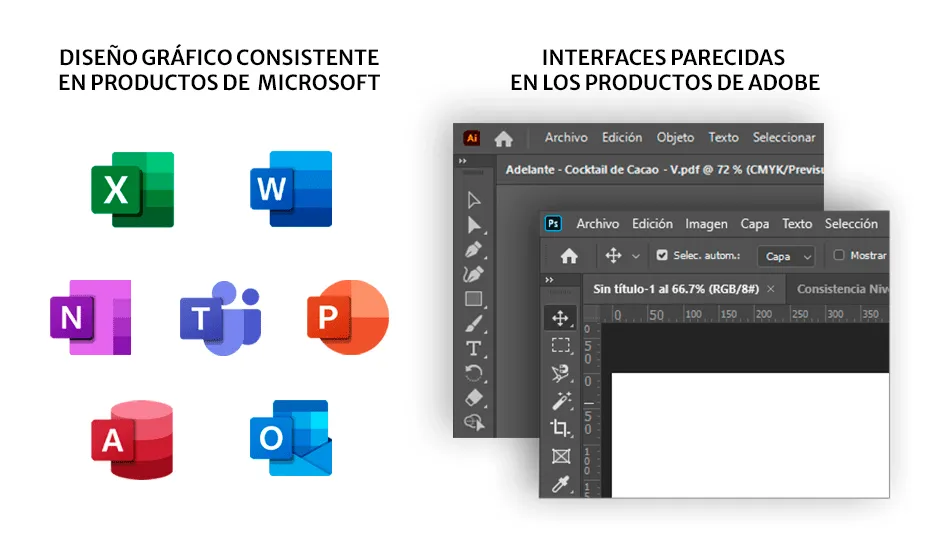Open Photoshop's Archivo menu

point(598,224)
